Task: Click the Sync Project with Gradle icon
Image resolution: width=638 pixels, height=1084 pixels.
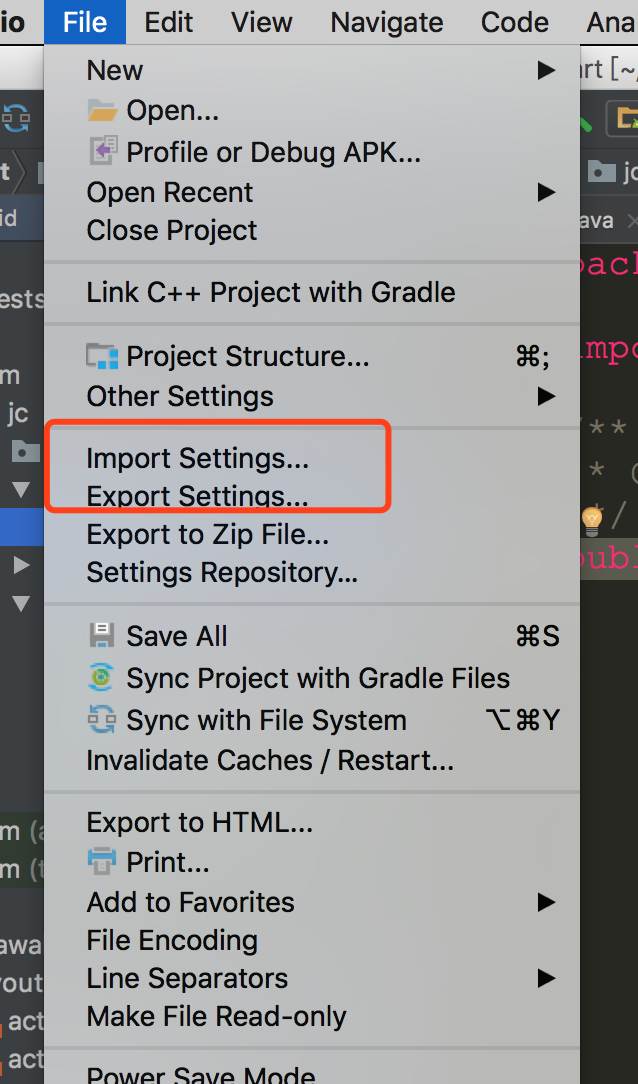Action: coord(102,678)
